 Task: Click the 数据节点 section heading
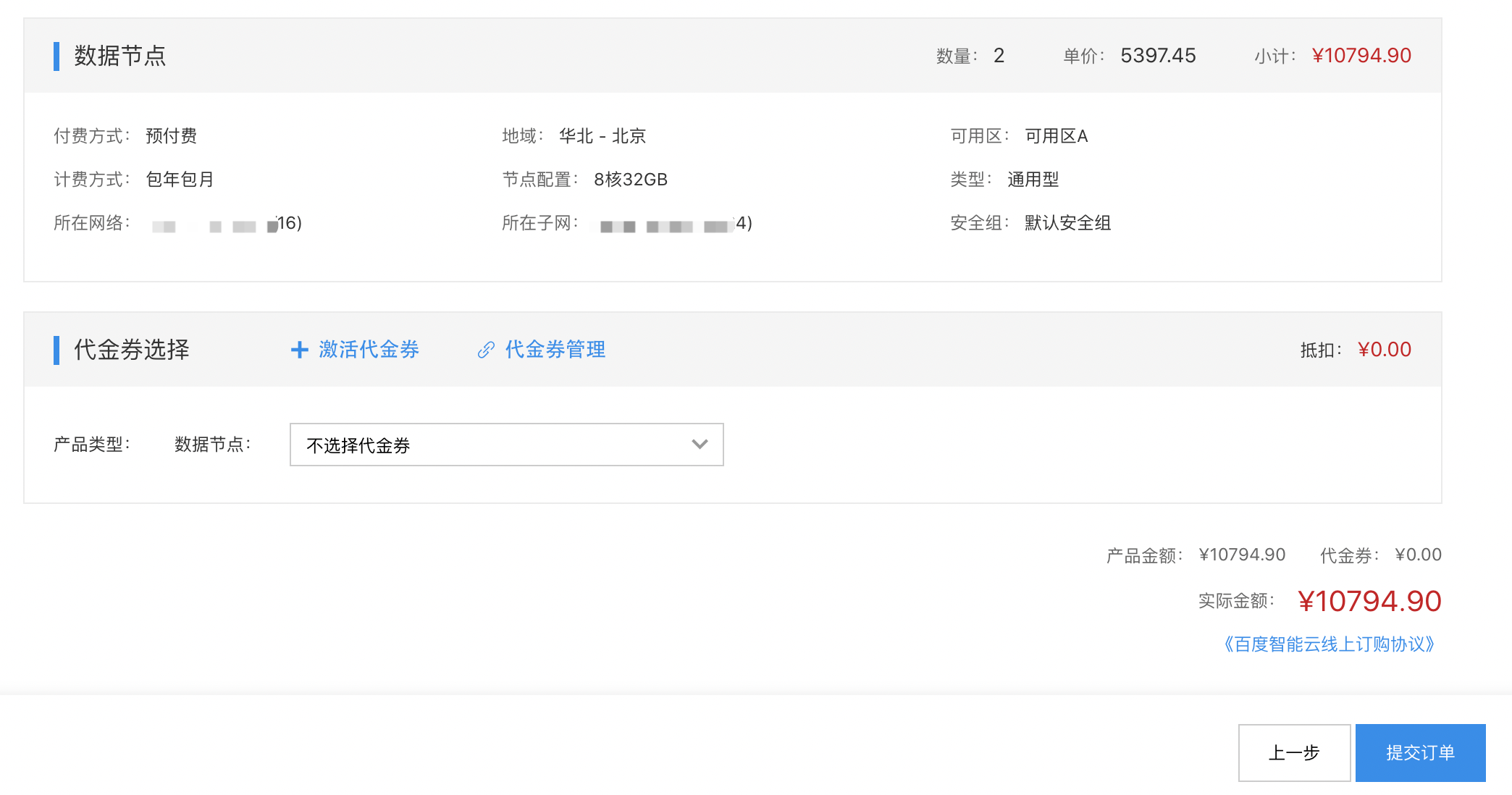(x=120, y=56)
